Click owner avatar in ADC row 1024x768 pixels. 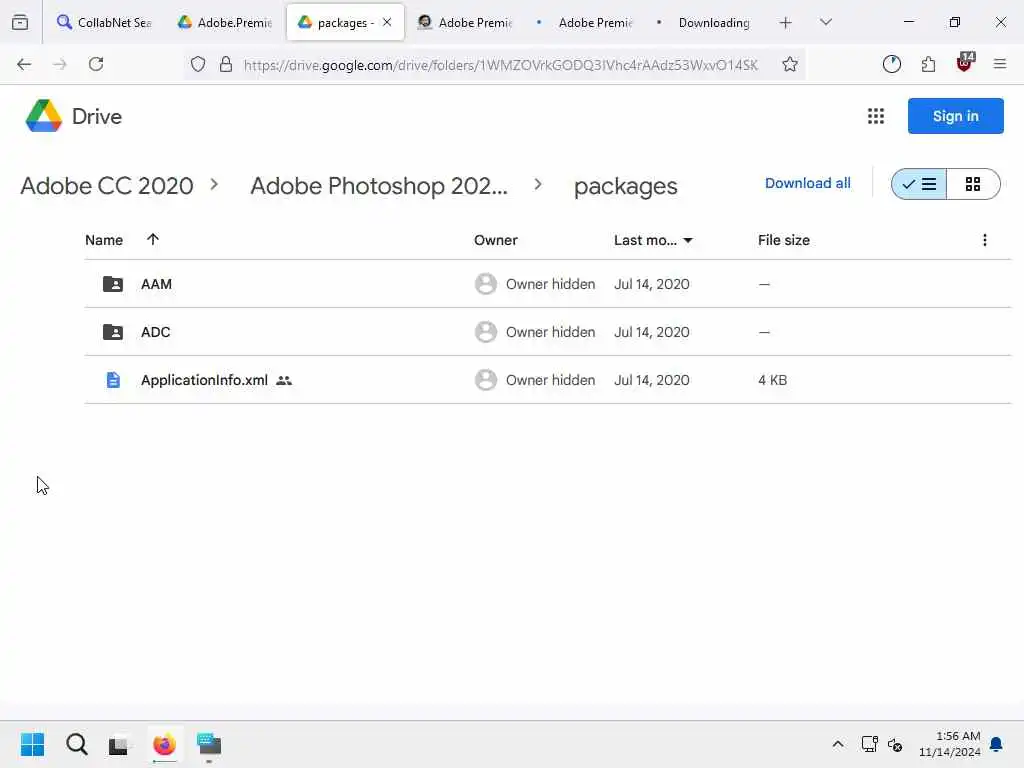pyautogui.click(x=485, y=332)
